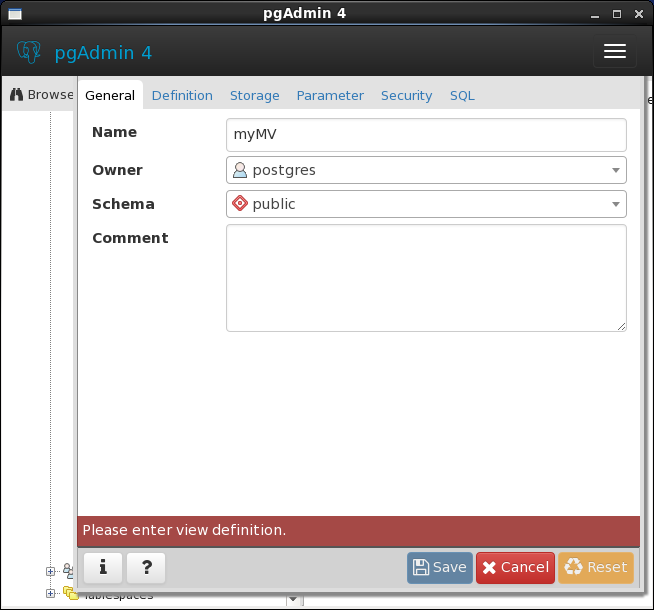
Task: Click the Browser binoculars icon
Action: (16, 95)
